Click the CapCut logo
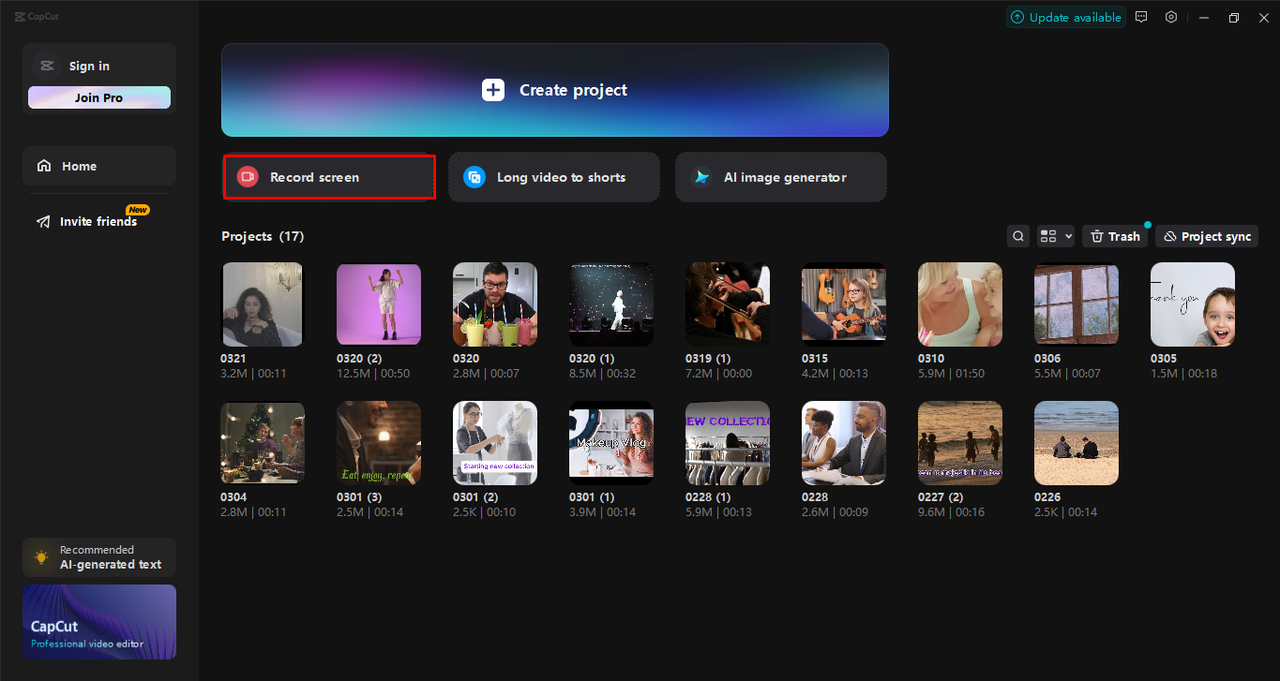 pyautogui.click(x=35, y=16)
